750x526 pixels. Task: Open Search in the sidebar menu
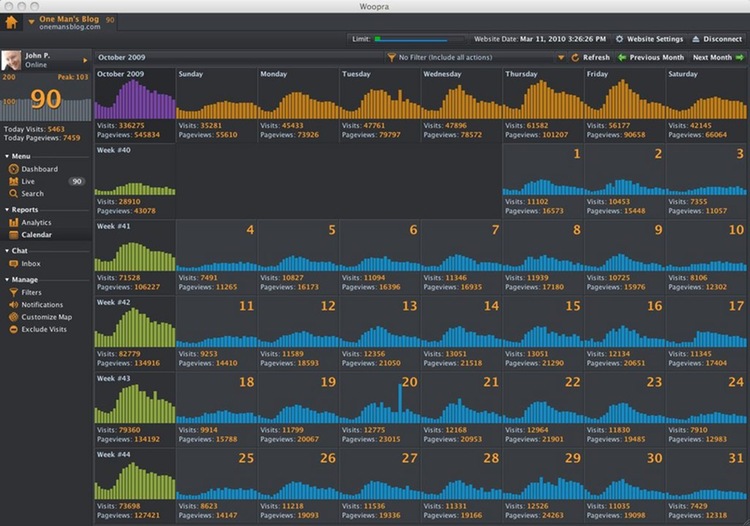(32, 193)
